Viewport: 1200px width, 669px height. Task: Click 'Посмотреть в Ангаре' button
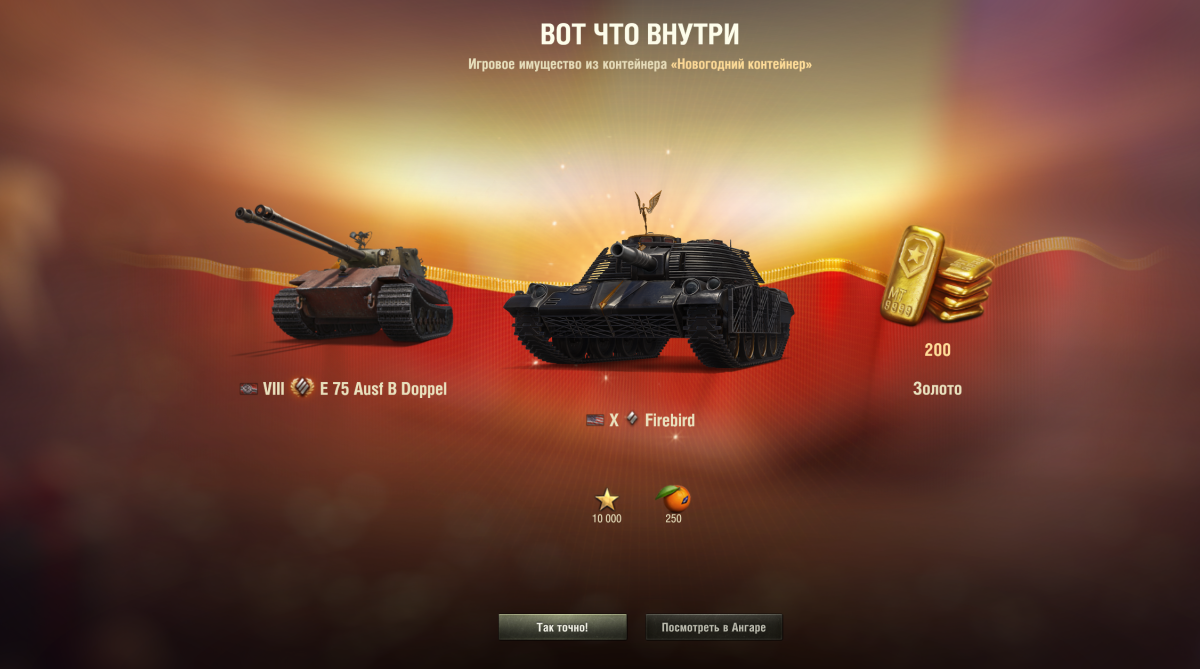pos(714,627)
